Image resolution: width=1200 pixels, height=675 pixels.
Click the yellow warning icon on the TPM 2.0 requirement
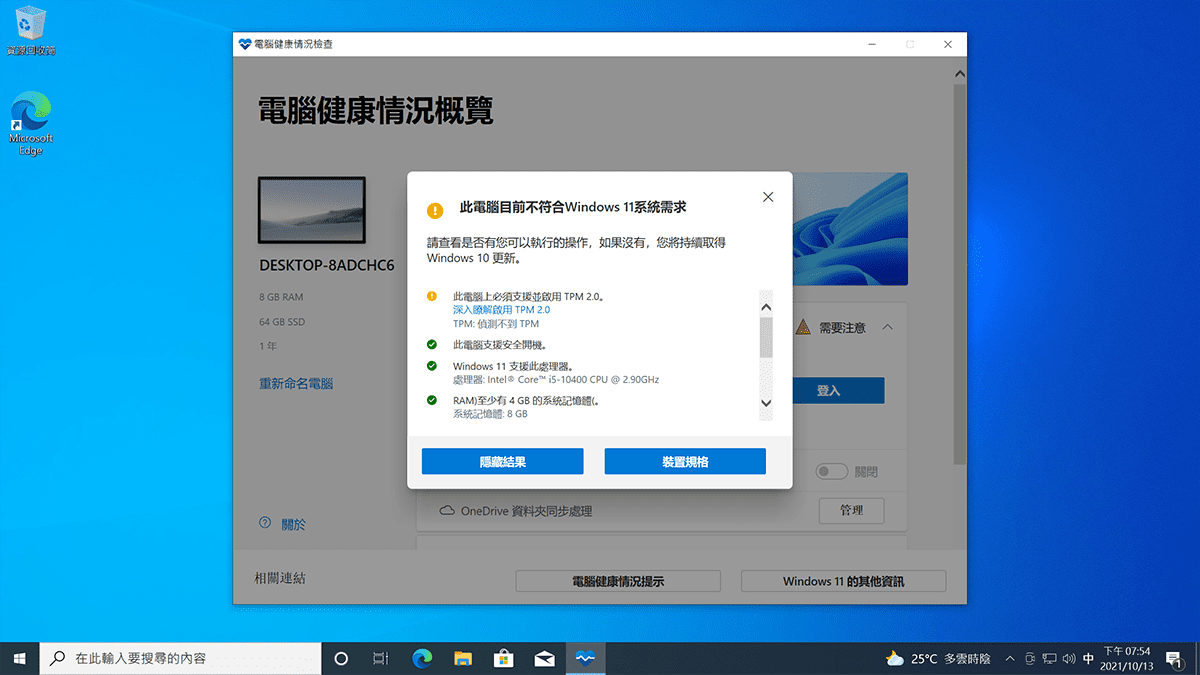[x=433, y=297]
